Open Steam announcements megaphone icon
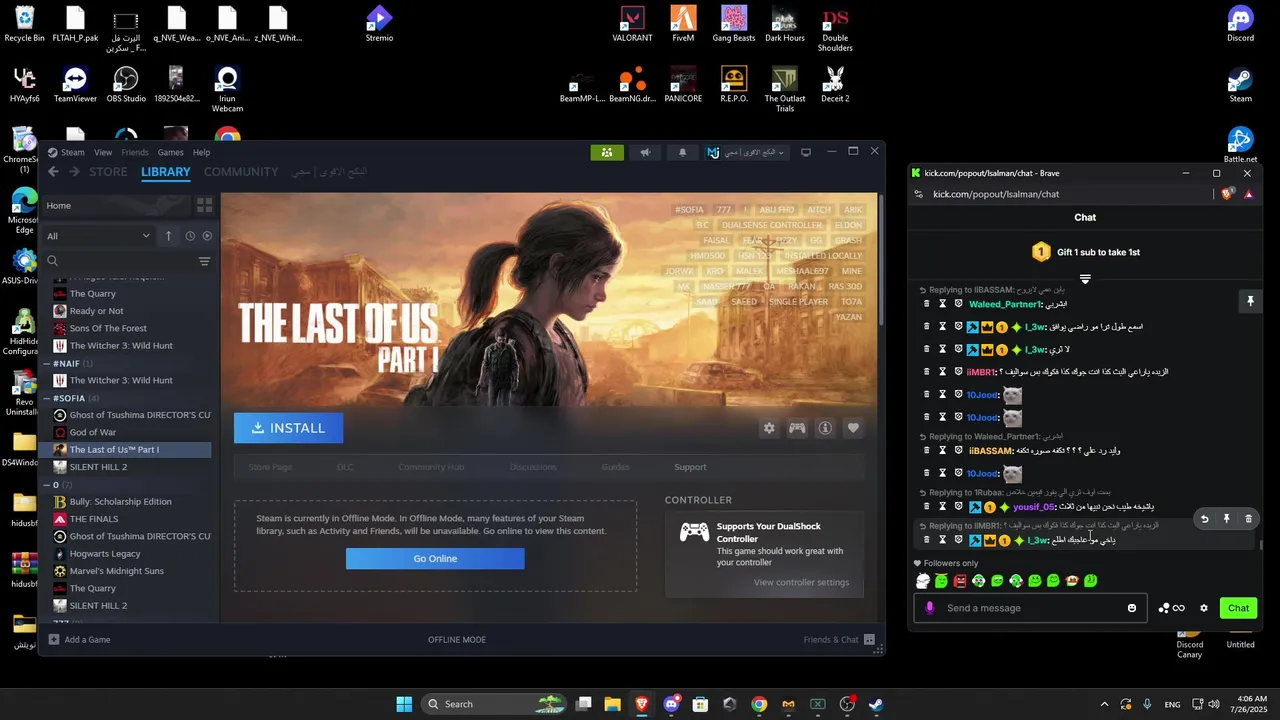 tap(645, 152)
